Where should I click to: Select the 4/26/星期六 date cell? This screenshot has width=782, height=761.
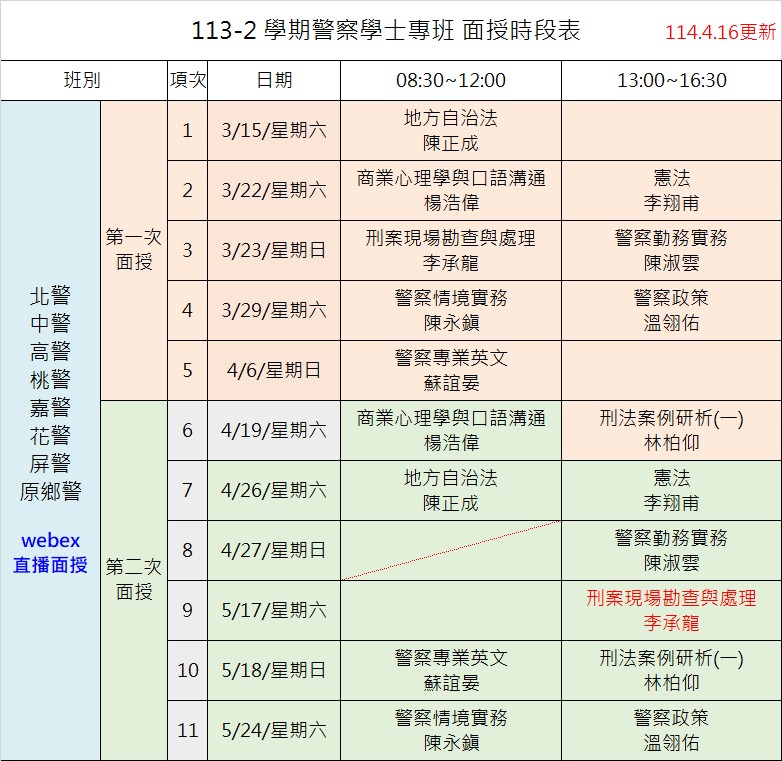(274, 491)
